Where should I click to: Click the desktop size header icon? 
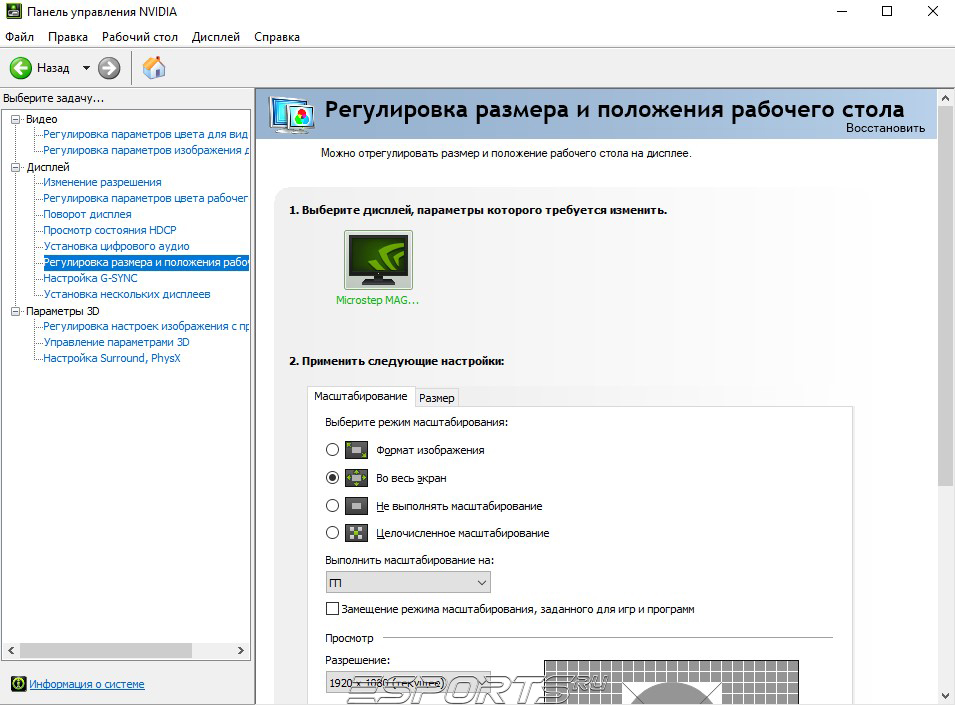coord(292,114)
